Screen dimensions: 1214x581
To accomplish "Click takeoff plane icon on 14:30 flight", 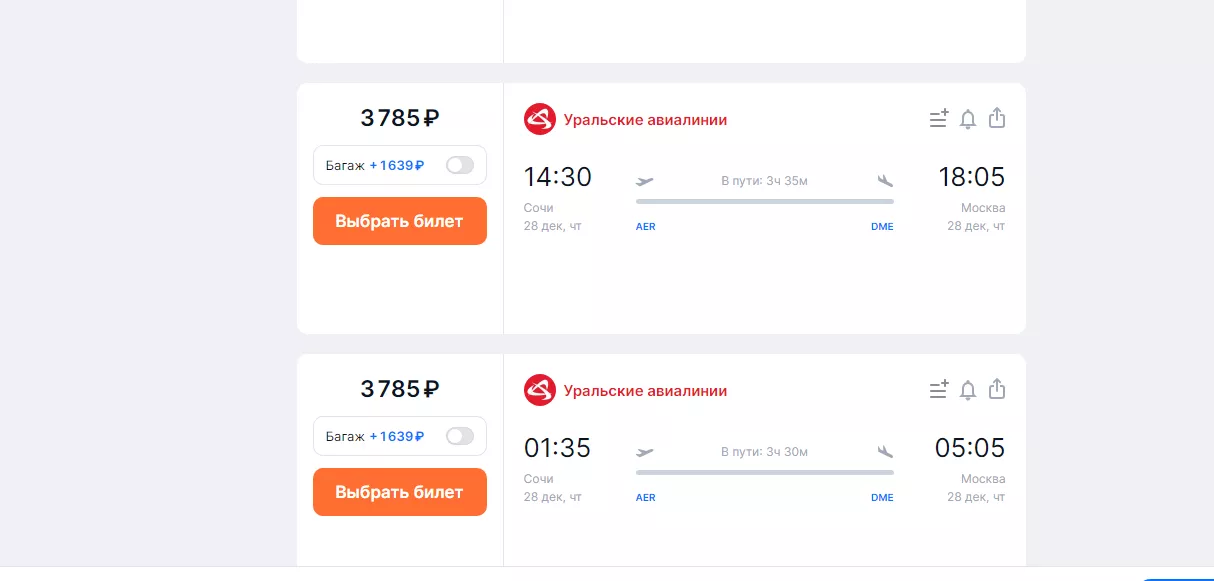I will (645, 181).
